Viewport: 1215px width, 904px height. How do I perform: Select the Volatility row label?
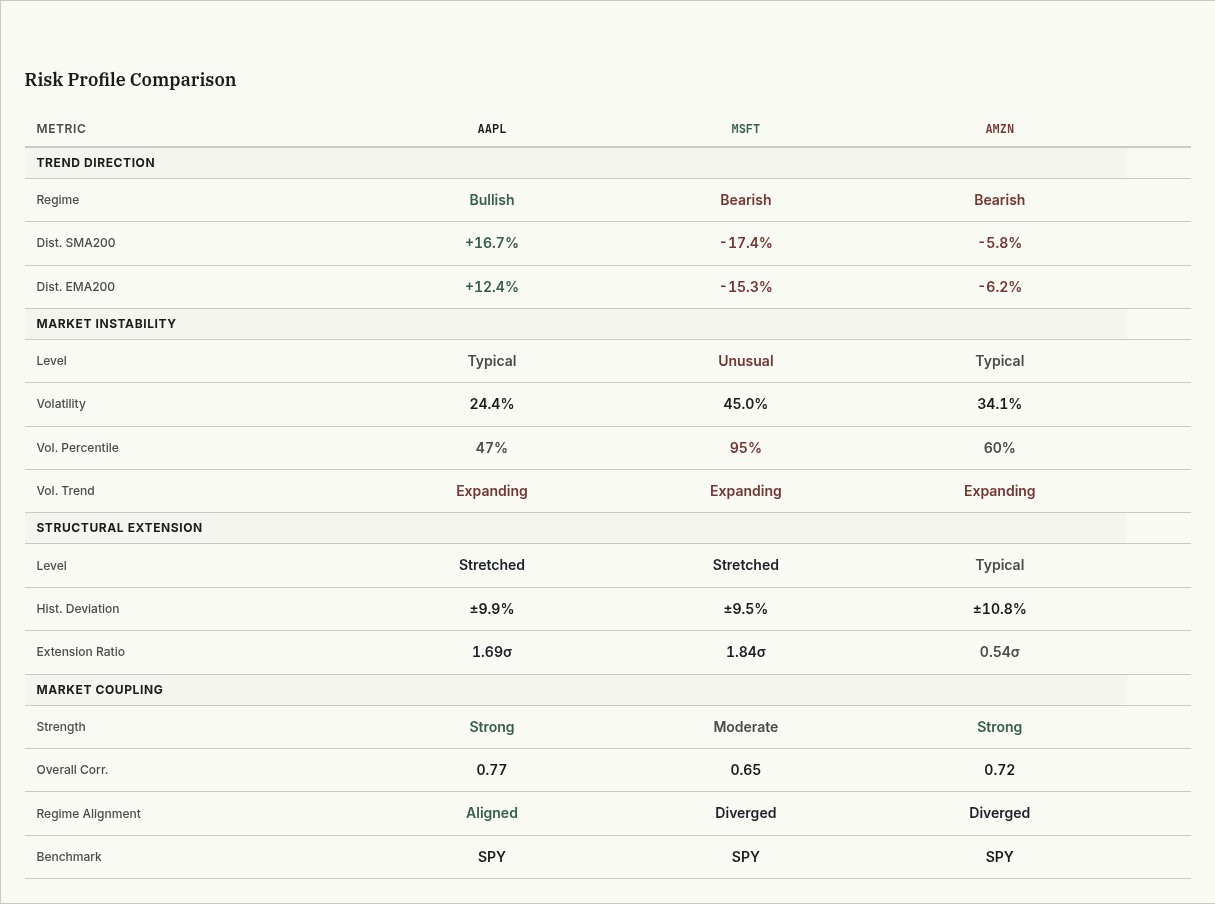(61, 404)
